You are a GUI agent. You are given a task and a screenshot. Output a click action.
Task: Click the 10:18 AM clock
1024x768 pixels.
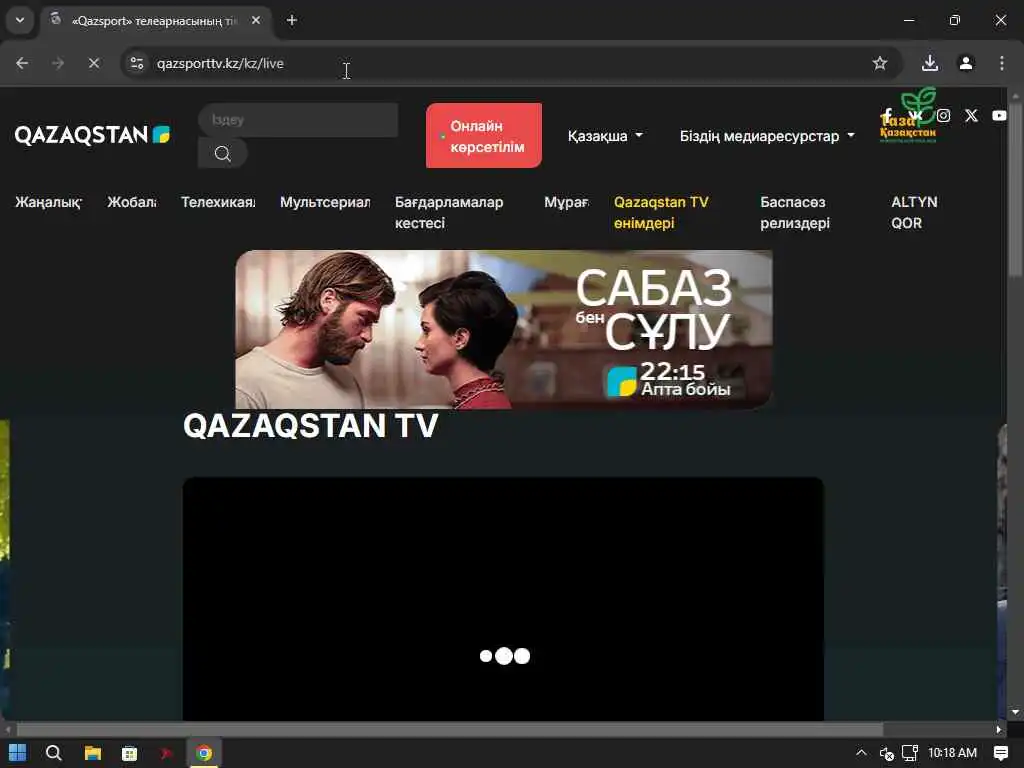(952, 753)
